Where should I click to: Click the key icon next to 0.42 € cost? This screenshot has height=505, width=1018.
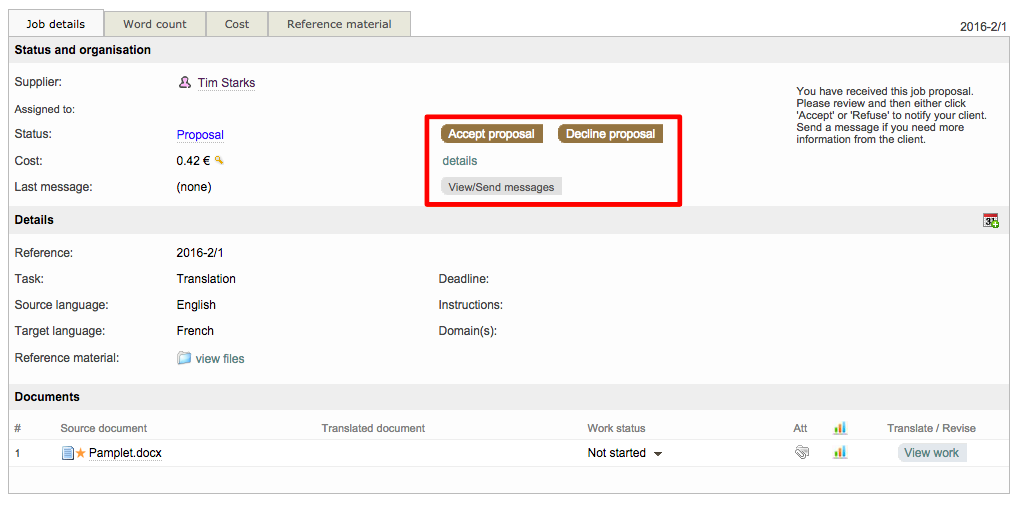pos(219,160)
